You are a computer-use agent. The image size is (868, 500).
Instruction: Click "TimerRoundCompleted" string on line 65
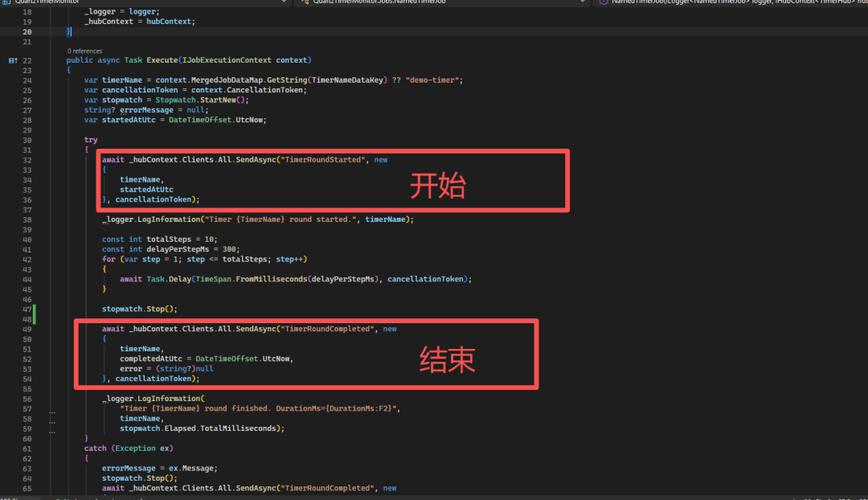pos(328,488)
